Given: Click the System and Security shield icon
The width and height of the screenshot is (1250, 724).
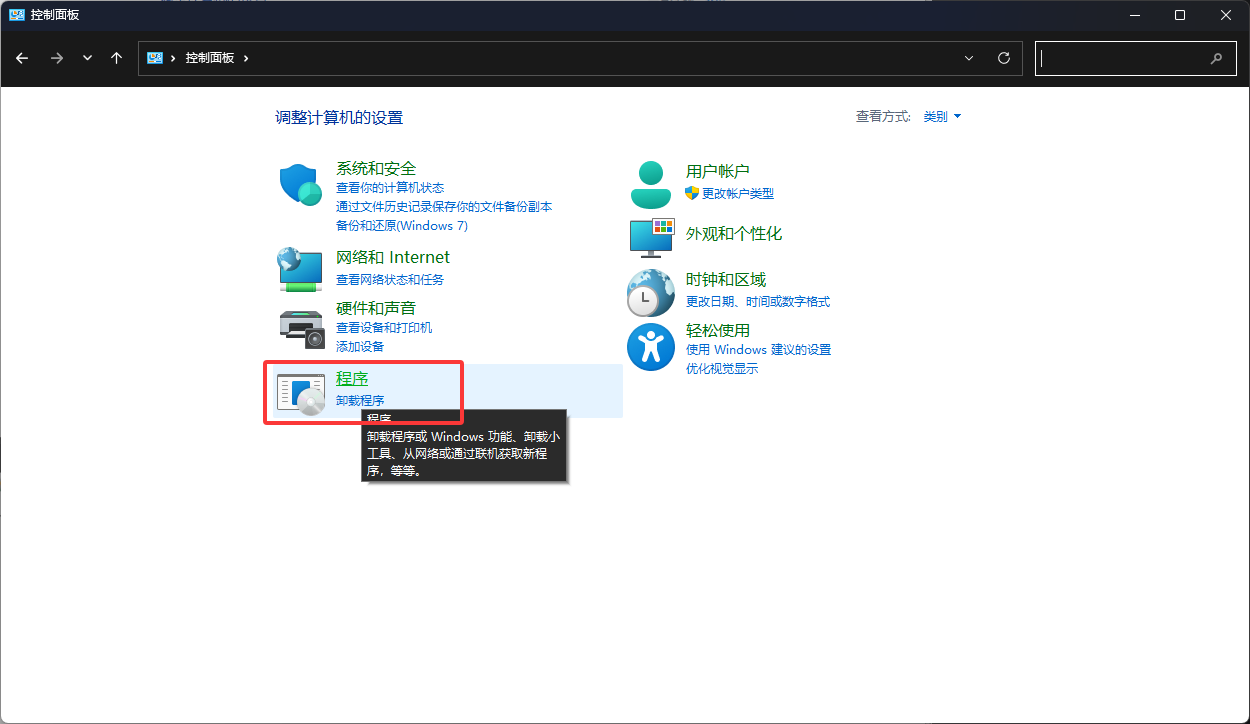Looking at the screenshot, I should [300, 185].
